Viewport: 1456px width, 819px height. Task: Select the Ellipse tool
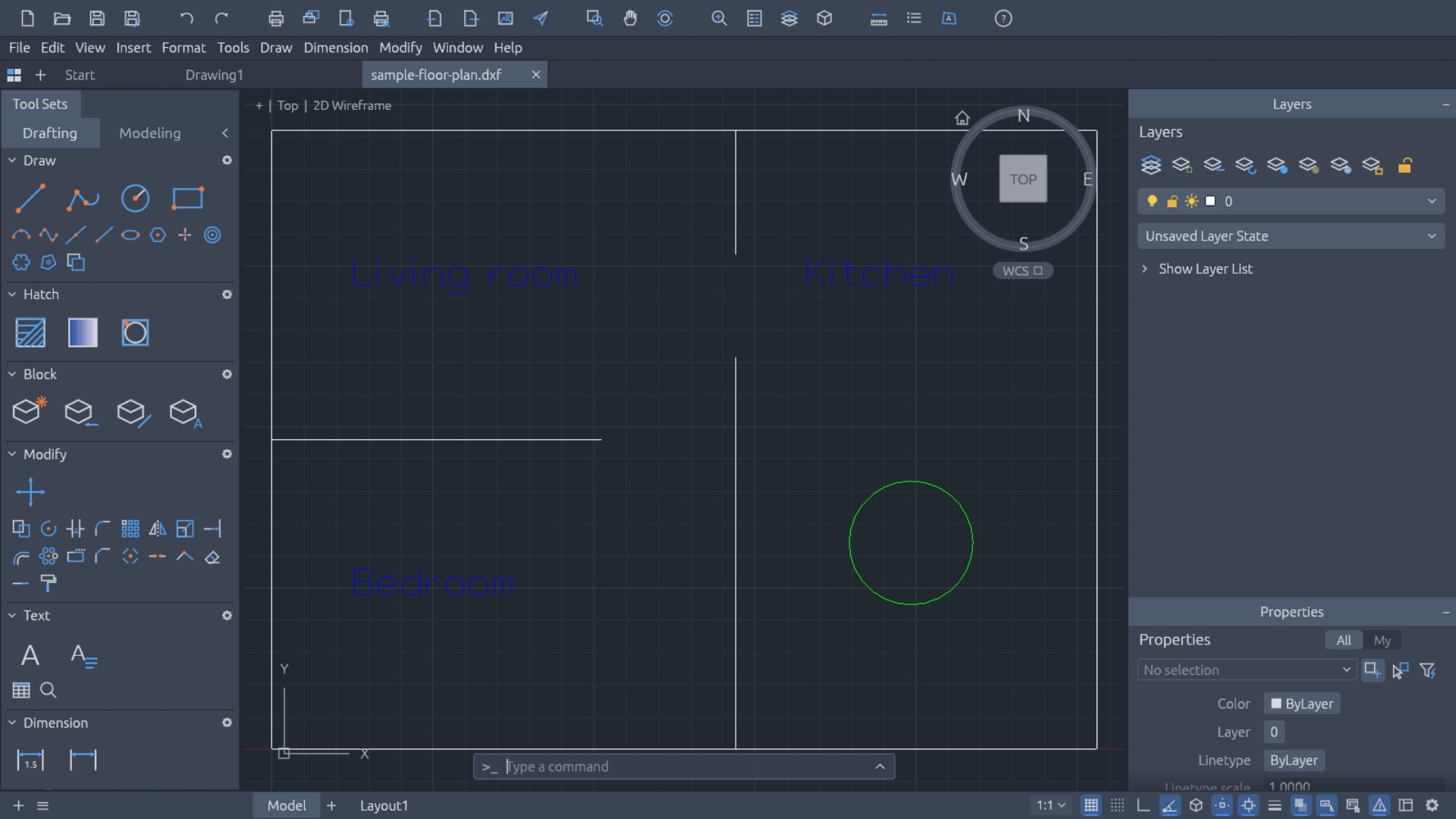(130, 235)
